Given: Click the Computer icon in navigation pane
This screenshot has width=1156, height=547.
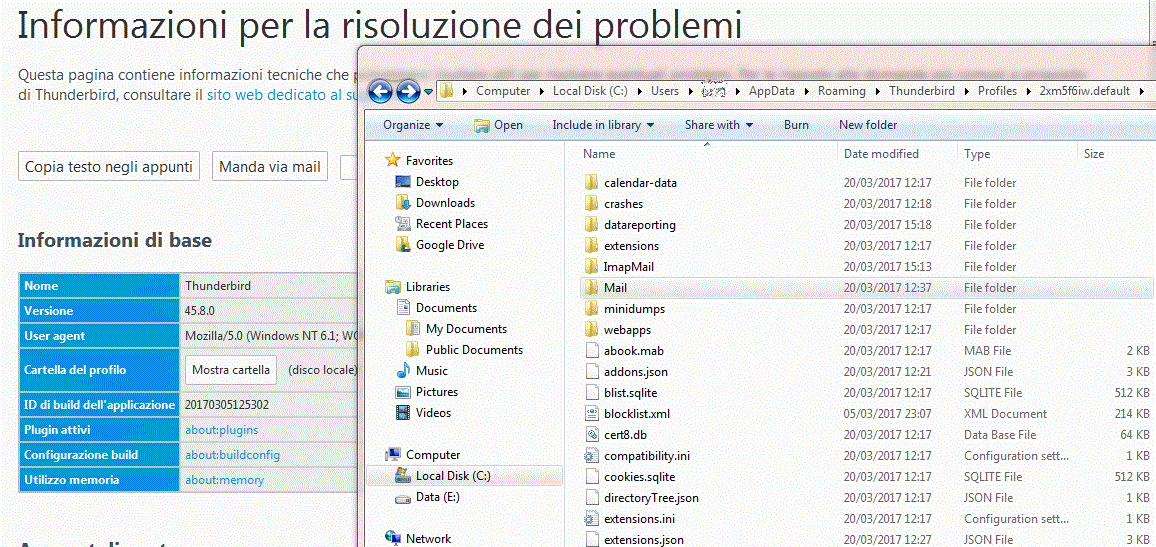Looking at the screenshot, I should pyautogui.click(x=393, y=455).
